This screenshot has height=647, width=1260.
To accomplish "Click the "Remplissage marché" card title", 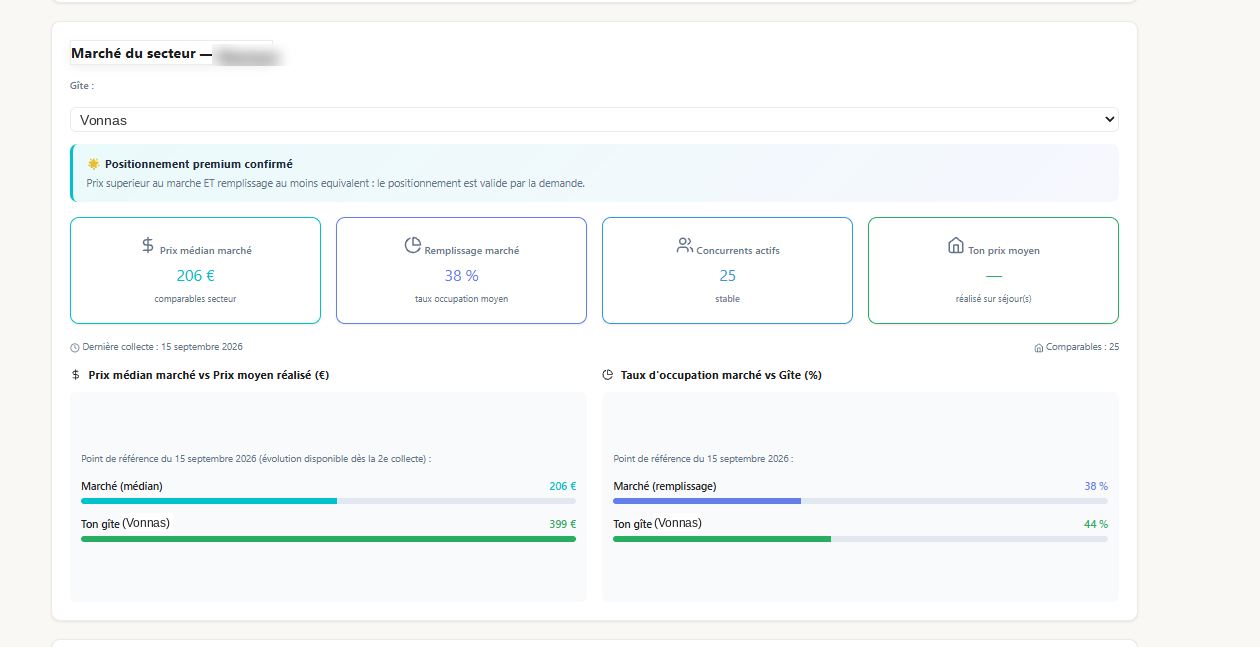I will [x=472, y=251].
